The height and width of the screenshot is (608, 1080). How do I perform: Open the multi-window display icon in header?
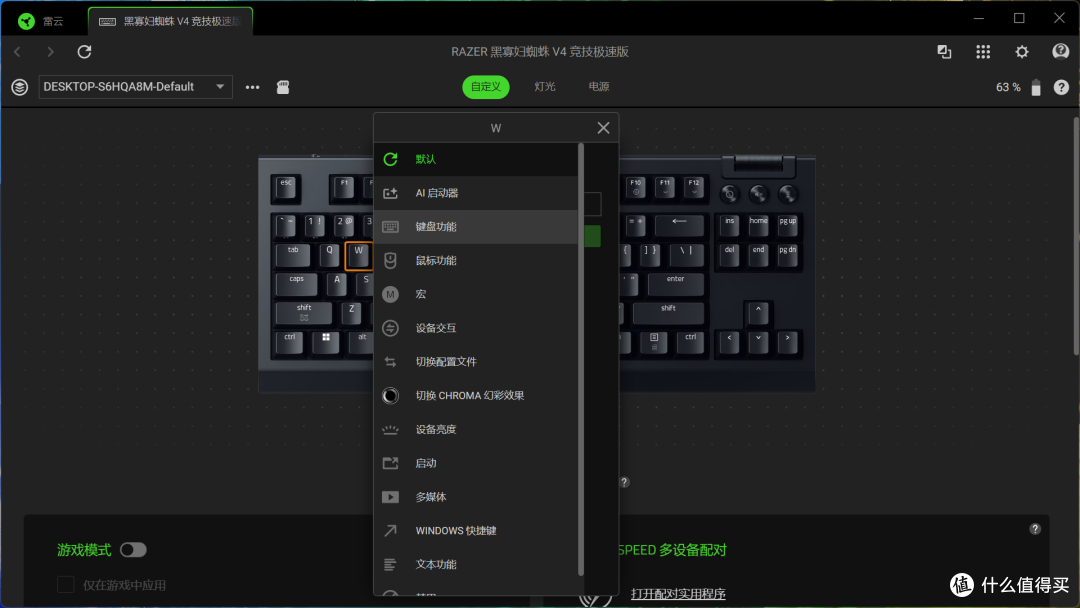click(x=944, y=52)
